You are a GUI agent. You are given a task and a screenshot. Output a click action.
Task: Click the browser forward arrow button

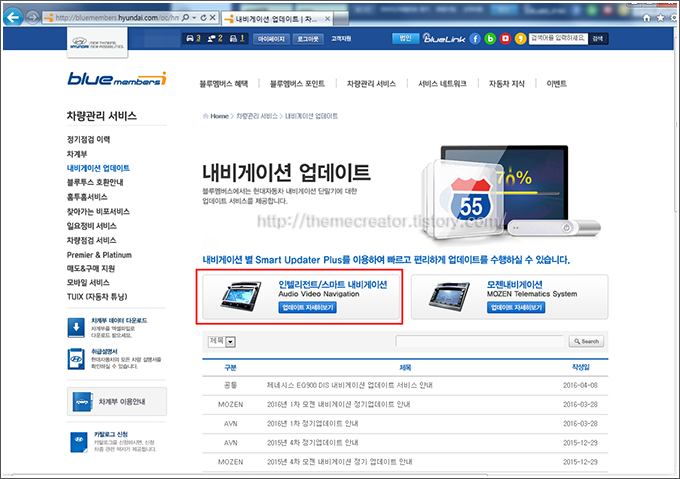pos(33,17)
